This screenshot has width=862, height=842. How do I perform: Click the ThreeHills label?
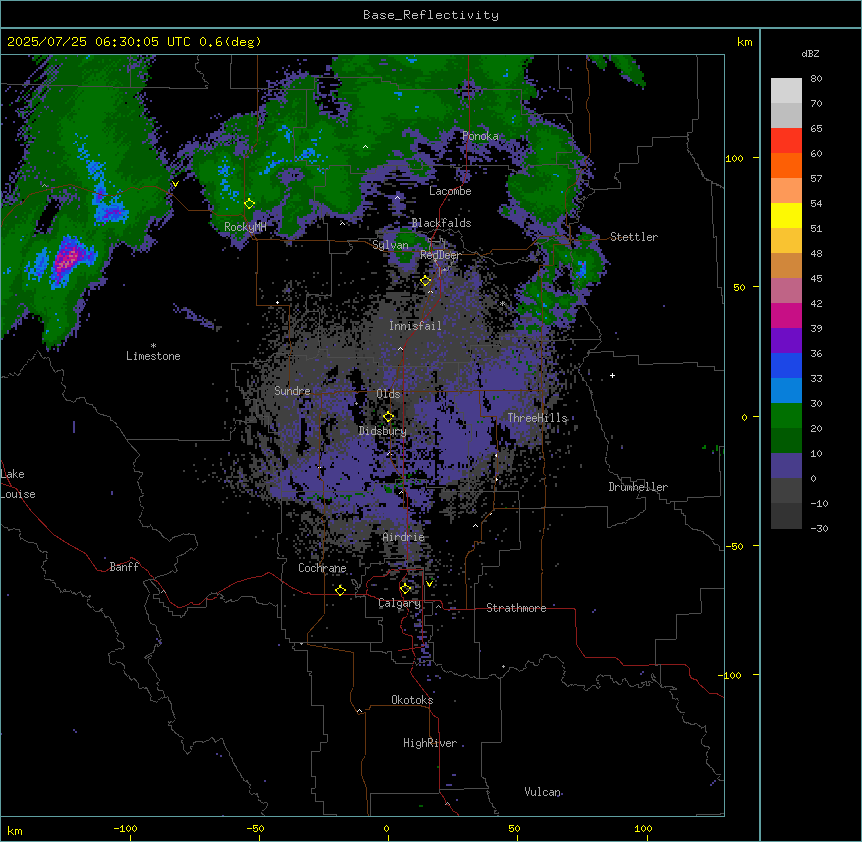point(538,418)
